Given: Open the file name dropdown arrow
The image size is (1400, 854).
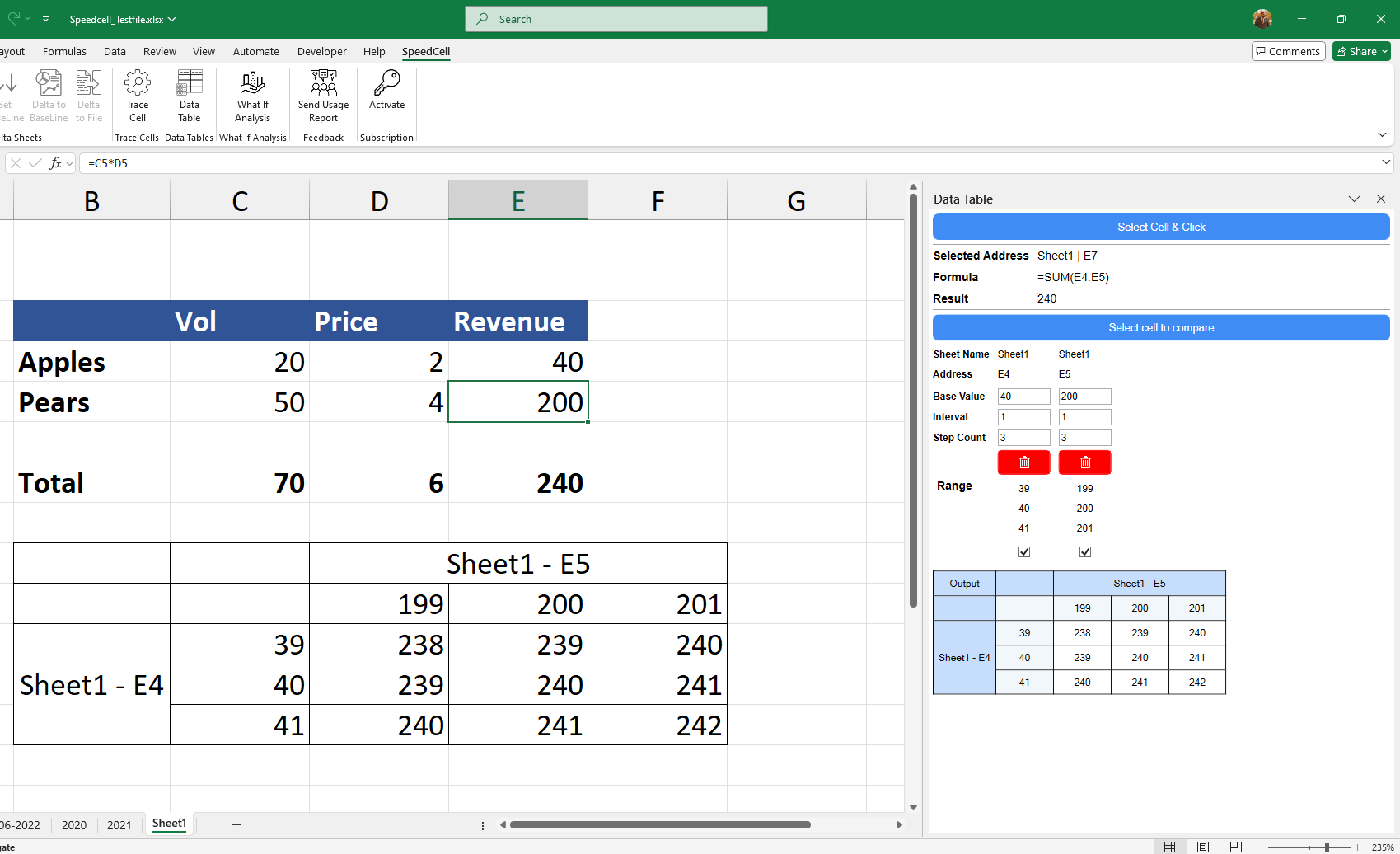Looking at the screenshot, I should pos(172,19).
